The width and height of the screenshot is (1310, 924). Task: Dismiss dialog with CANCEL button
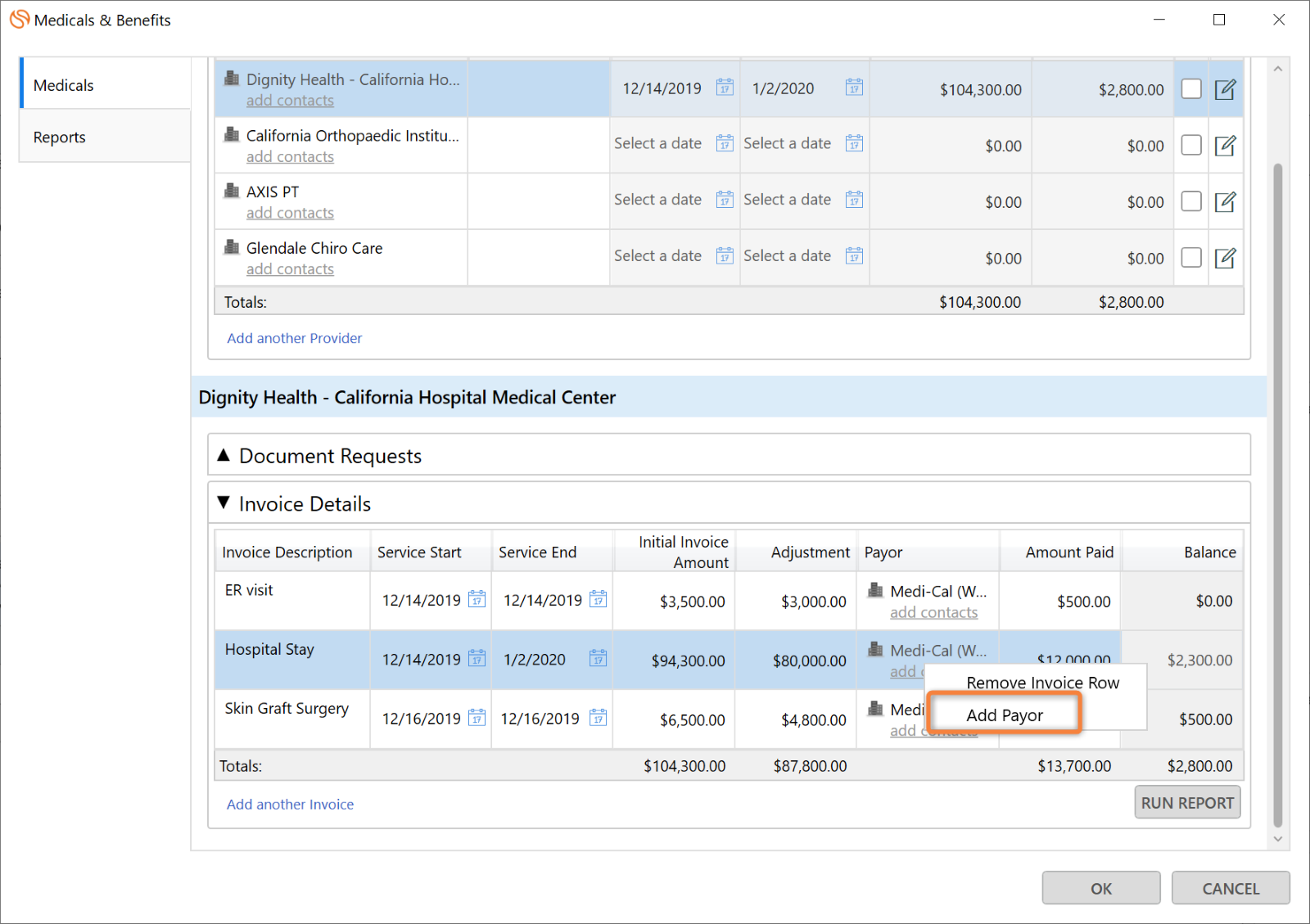tap(1231, 888)
